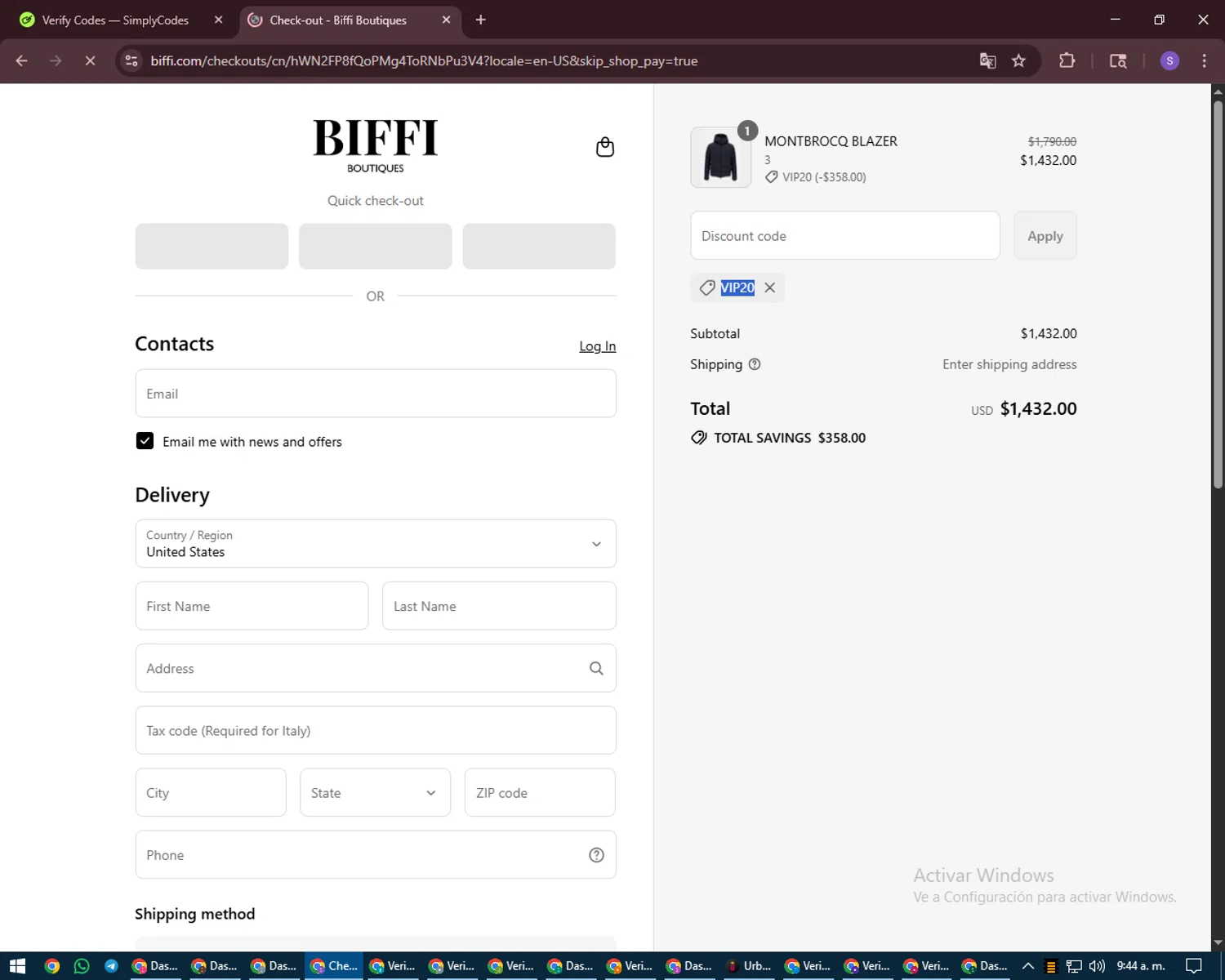Viewport: 1225px width, 980px height.
Task: Select the Check-out - Biffi Boutiques tab
Action: coord(350,20)
